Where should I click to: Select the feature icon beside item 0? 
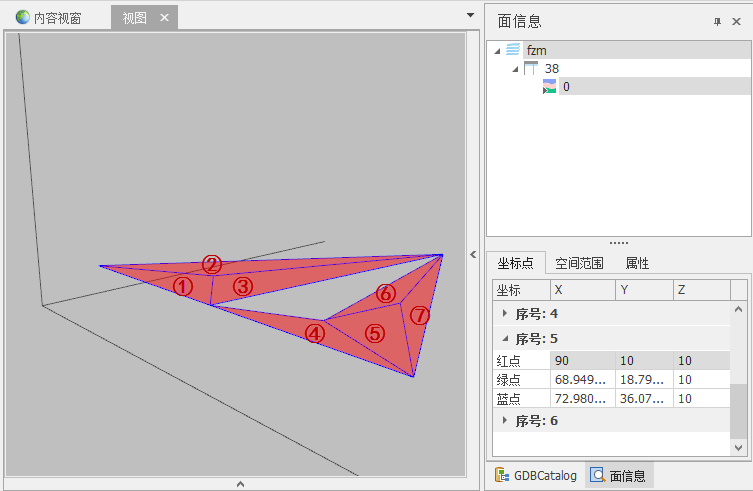pos(549,87)
